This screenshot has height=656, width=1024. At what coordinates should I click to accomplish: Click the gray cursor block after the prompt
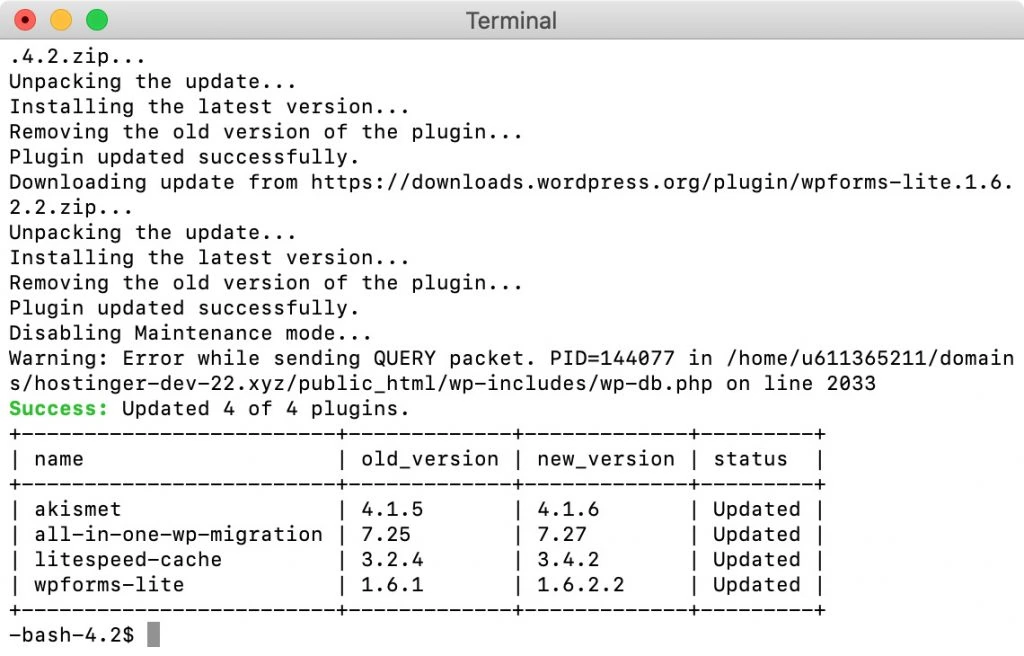point(153,634)
